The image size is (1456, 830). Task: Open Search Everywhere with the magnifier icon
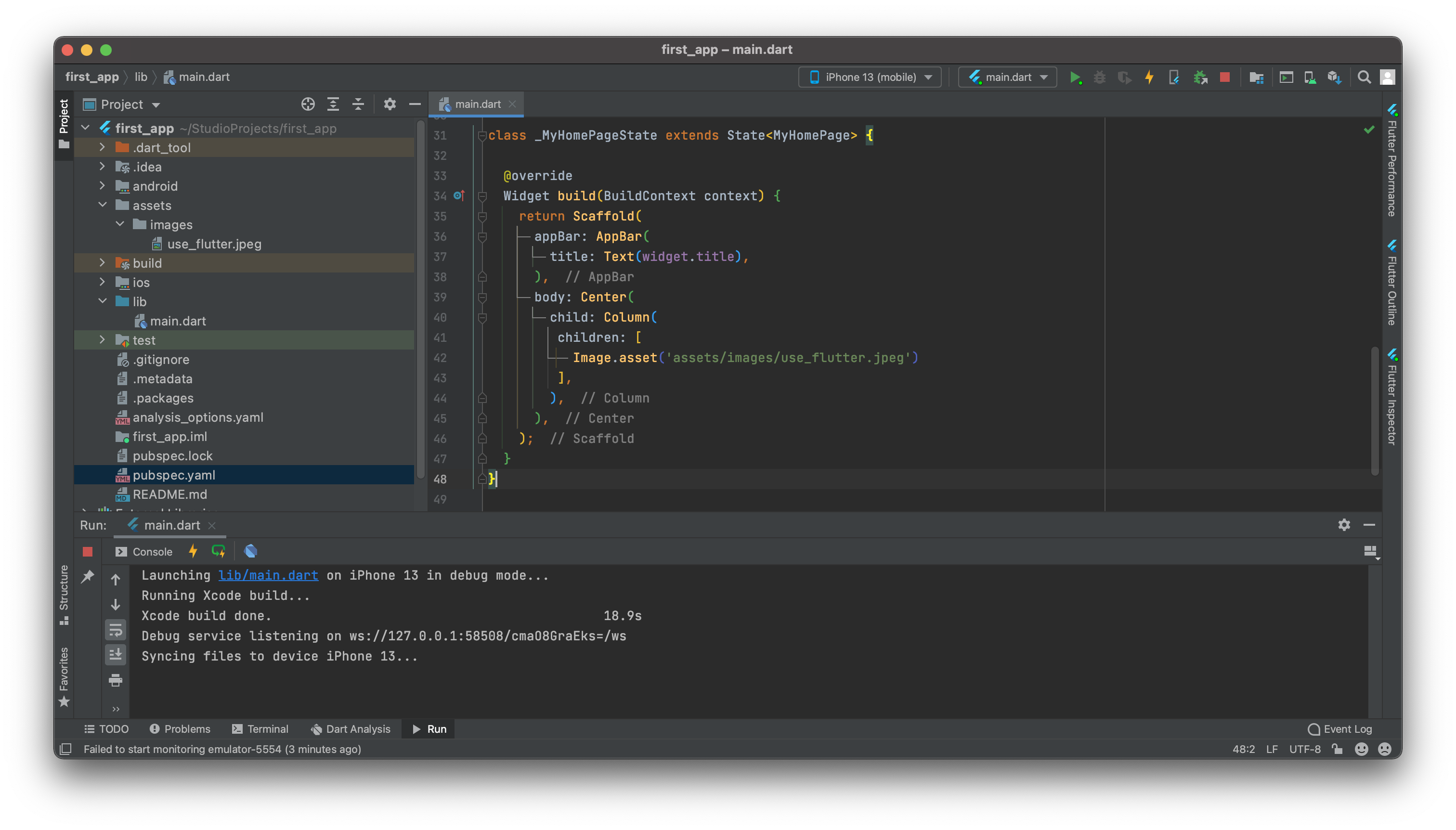(1364, 77)
